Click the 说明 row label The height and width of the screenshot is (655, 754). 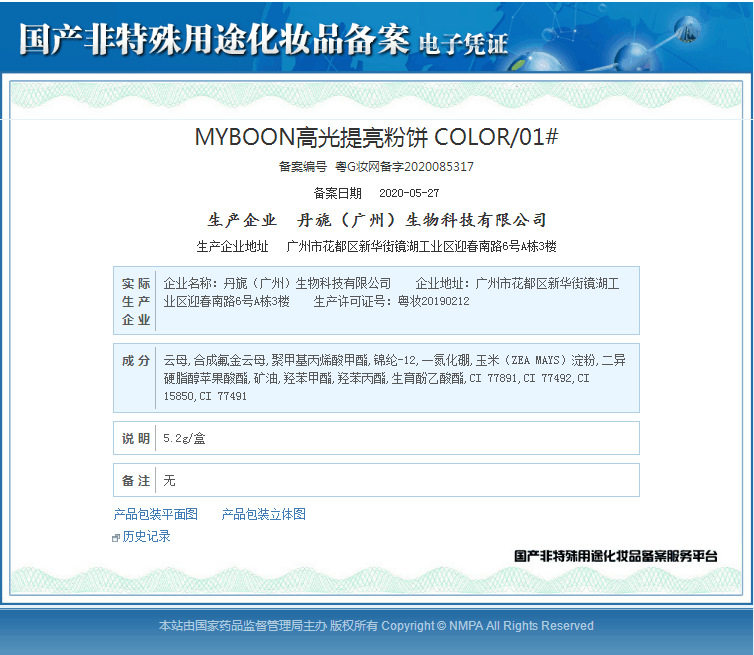136,439
